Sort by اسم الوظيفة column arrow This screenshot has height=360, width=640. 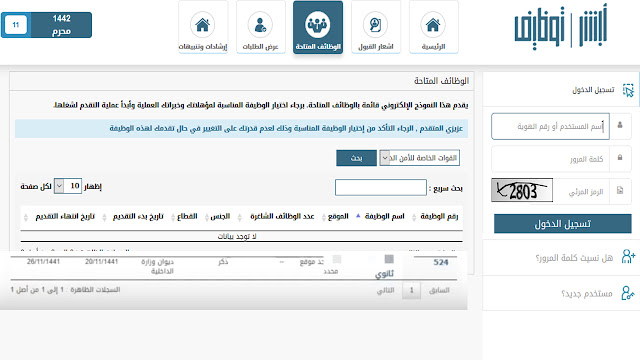click(358, 216)
